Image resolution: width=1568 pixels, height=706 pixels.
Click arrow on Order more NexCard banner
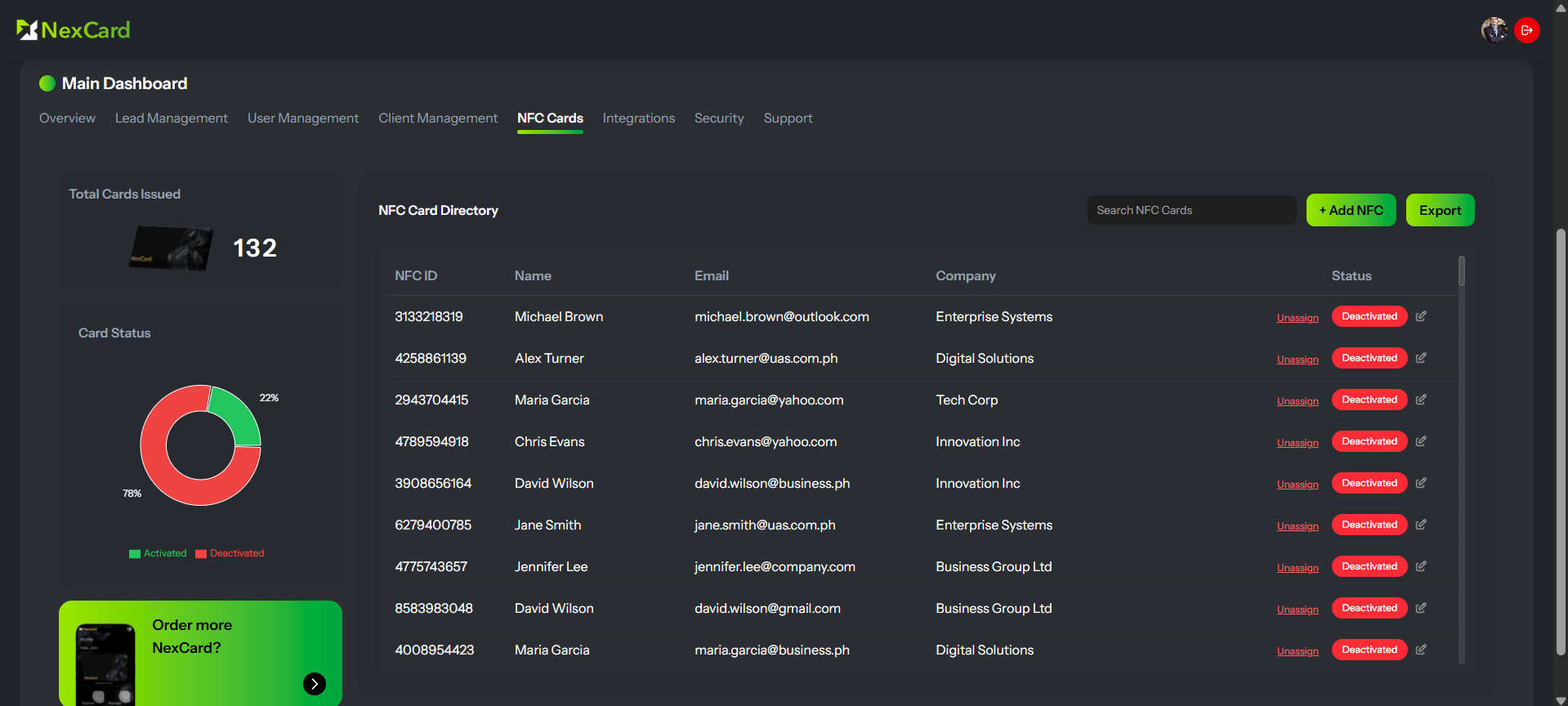click(x=315, y=684)
